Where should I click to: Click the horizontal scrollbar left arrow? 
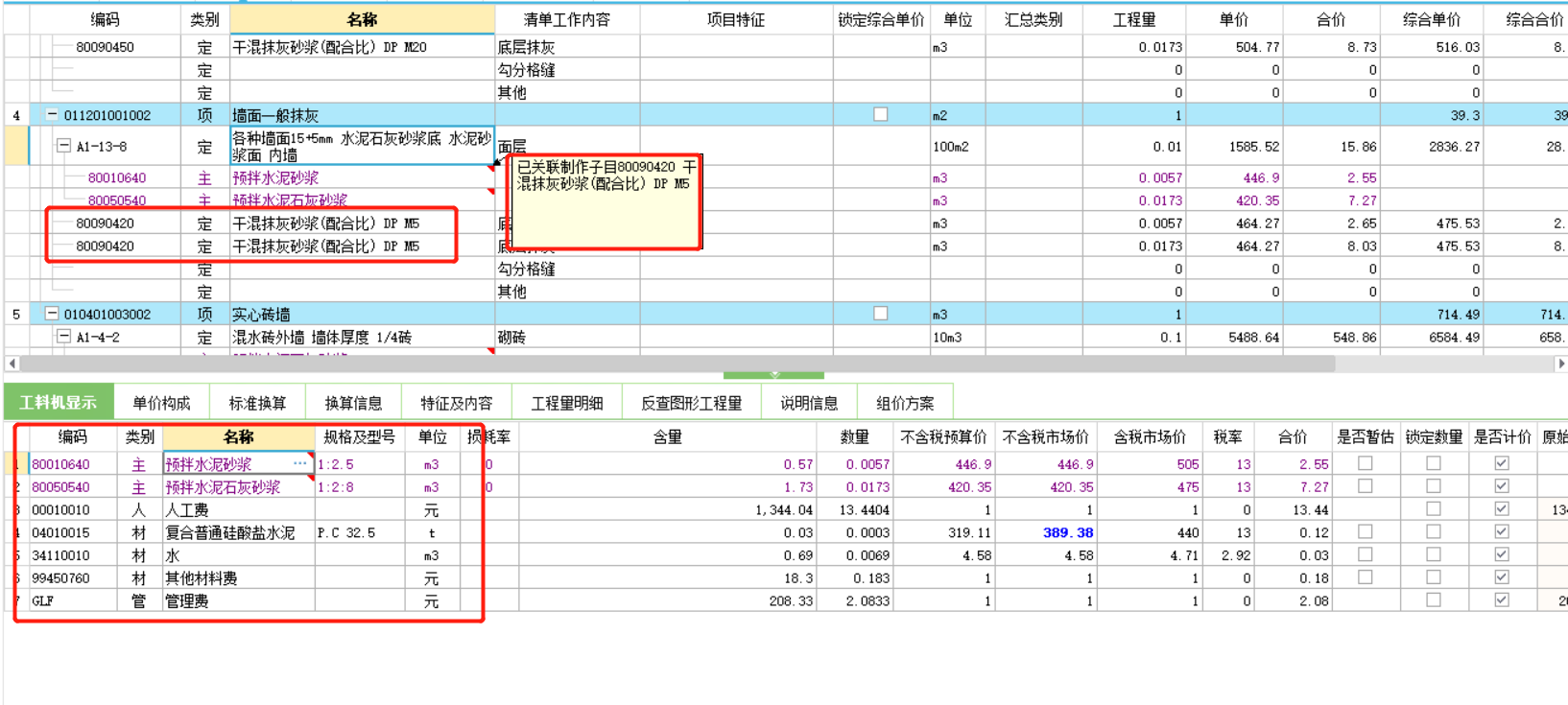pyautogui.click(x=12, y=364)
